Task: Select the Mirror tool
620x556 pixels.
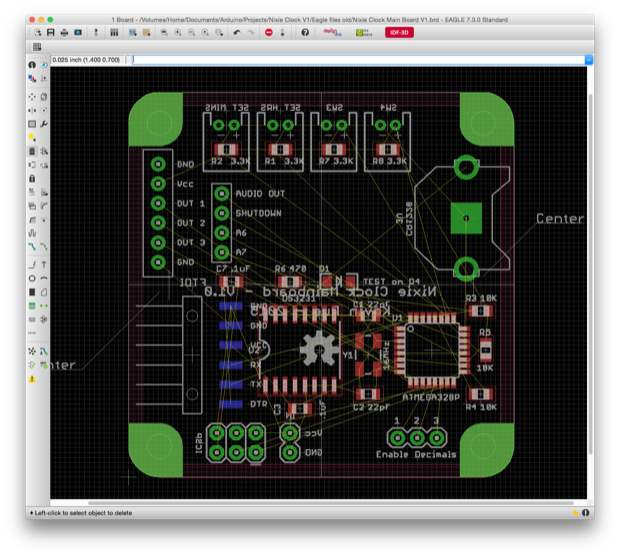Action: (x=32, y=110)
